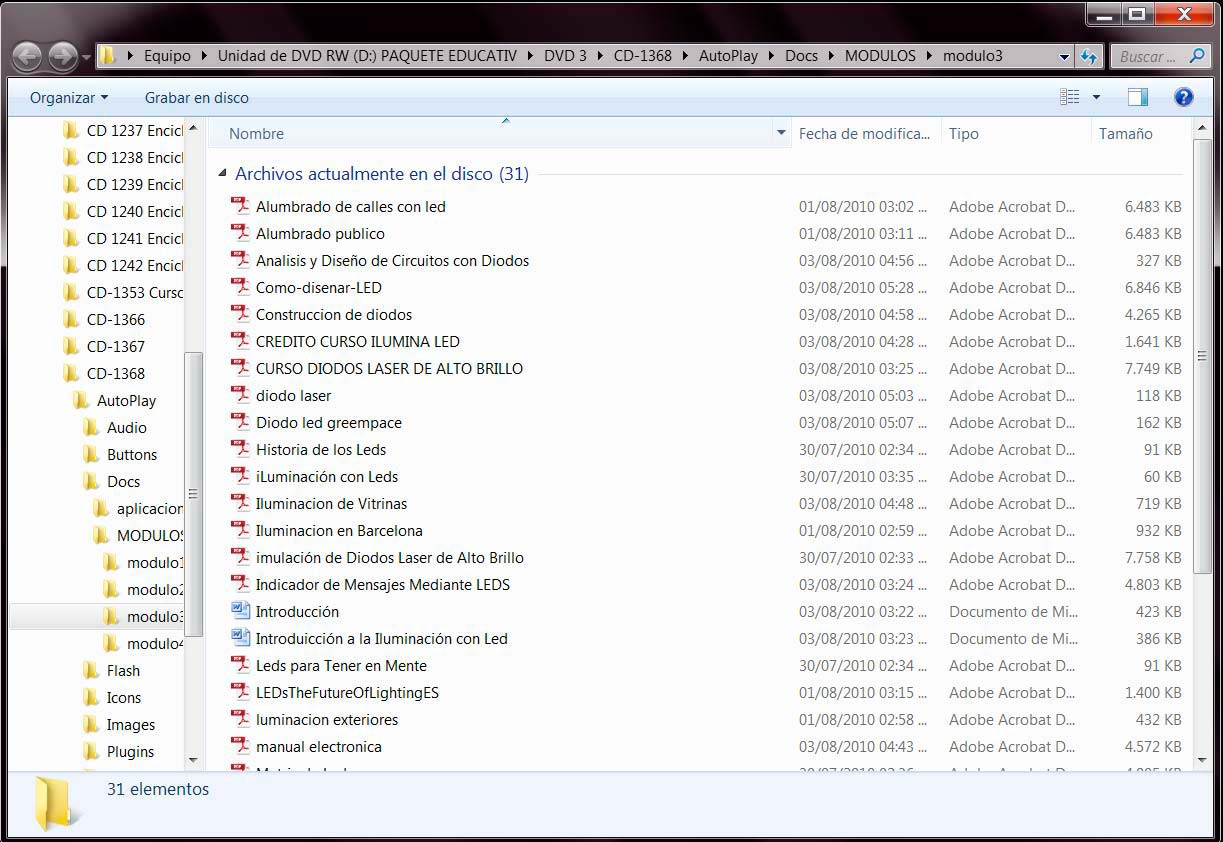The image size is (1223, 842).
Task: Open the view options dropdown arrow
Action: (x=1096, y=97)
